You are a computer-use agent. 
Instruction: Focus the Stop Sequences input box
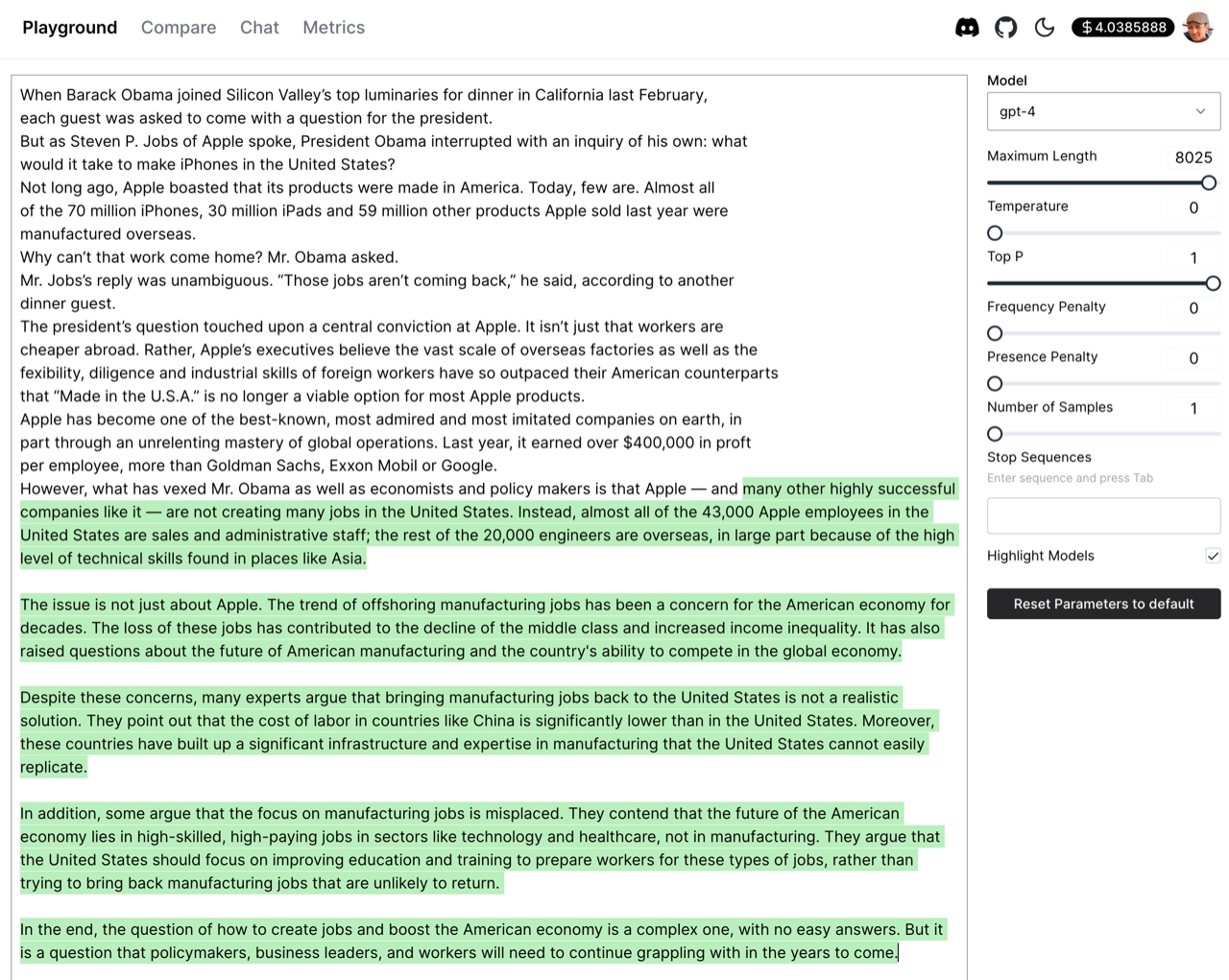[x=1103, y=515]
